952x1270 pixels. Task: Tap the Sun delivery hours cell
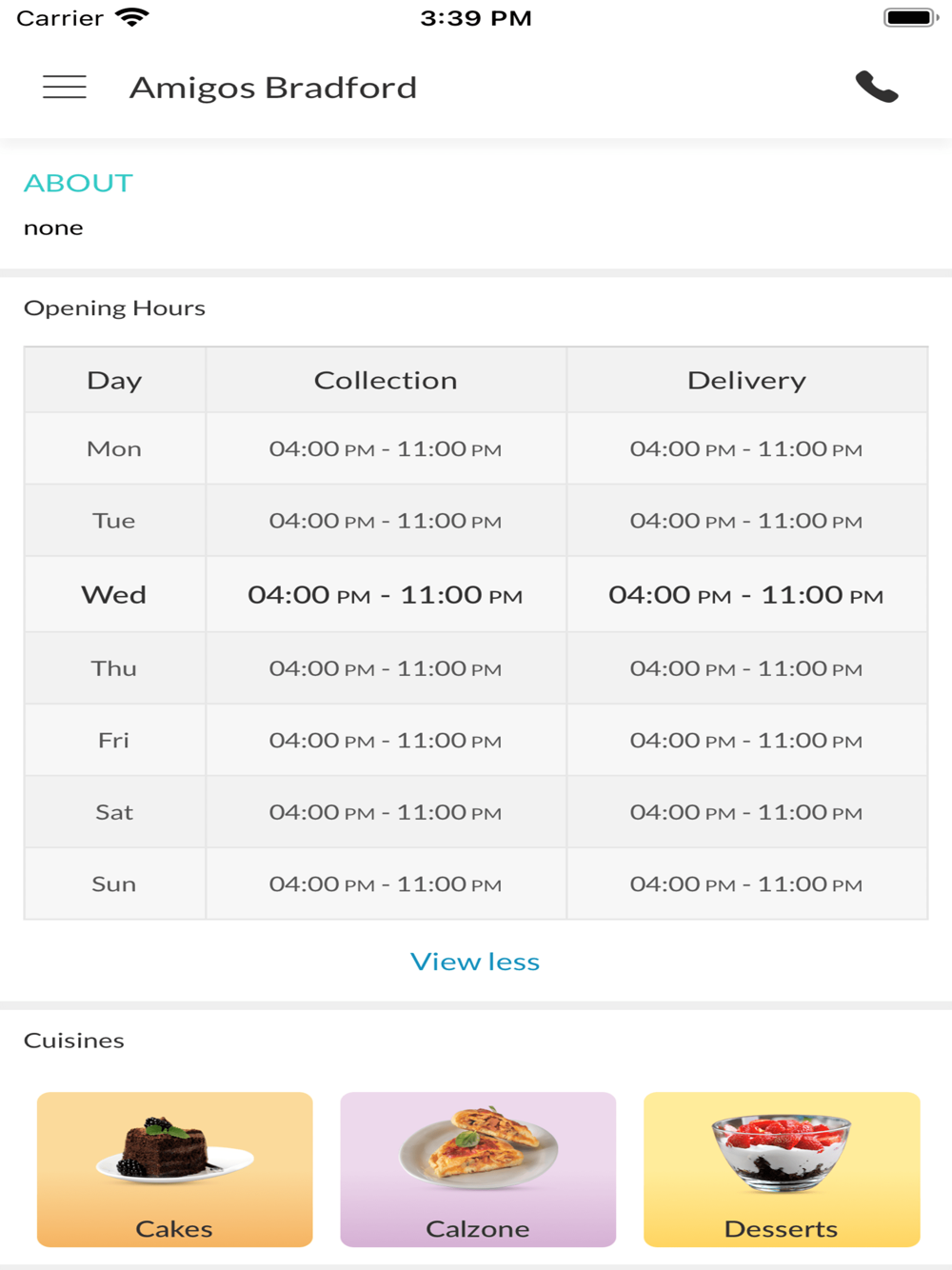tap(746, 883)
